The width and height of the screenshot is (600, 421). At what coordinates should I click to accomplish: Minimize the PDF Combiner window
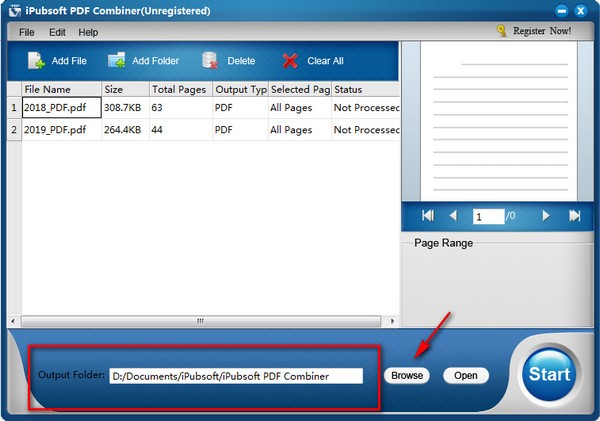coord(561,11)
